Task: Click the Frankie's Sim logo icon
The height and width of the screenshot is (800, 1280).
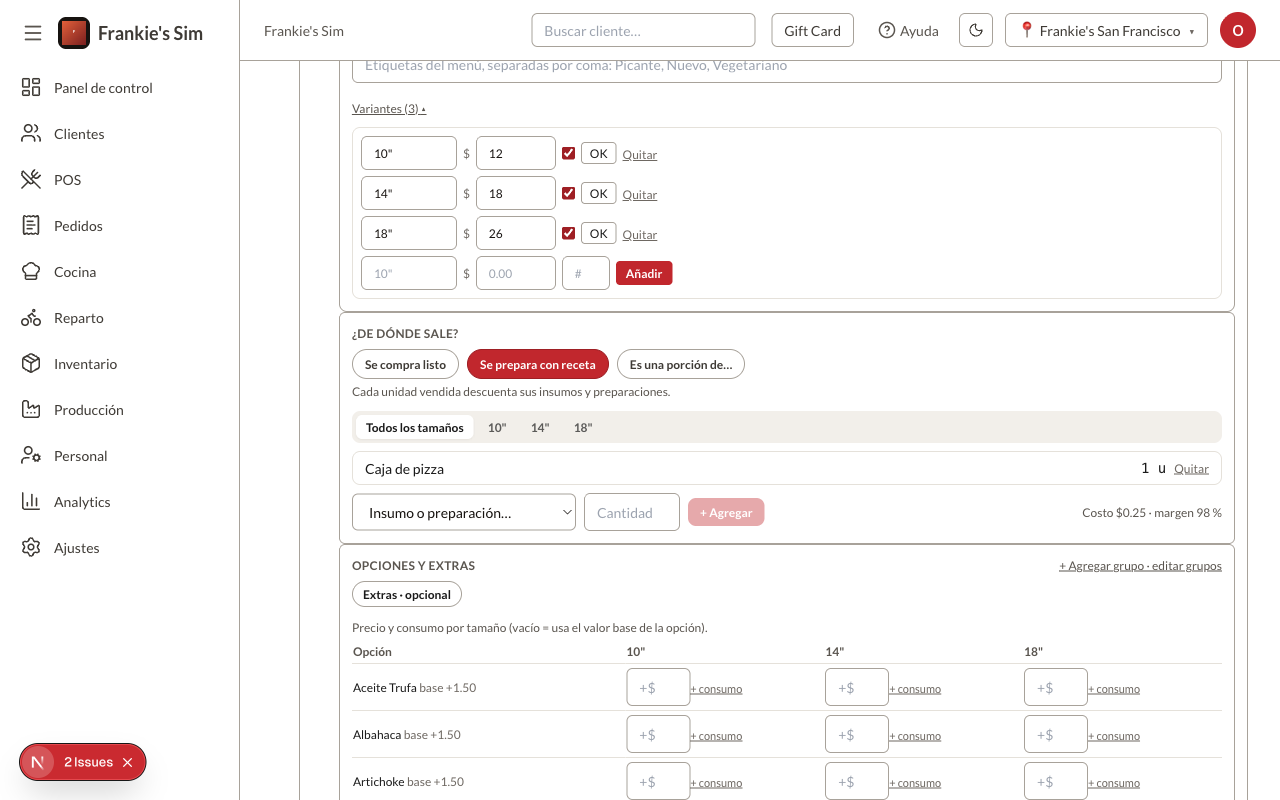Action: pos(74,33)
